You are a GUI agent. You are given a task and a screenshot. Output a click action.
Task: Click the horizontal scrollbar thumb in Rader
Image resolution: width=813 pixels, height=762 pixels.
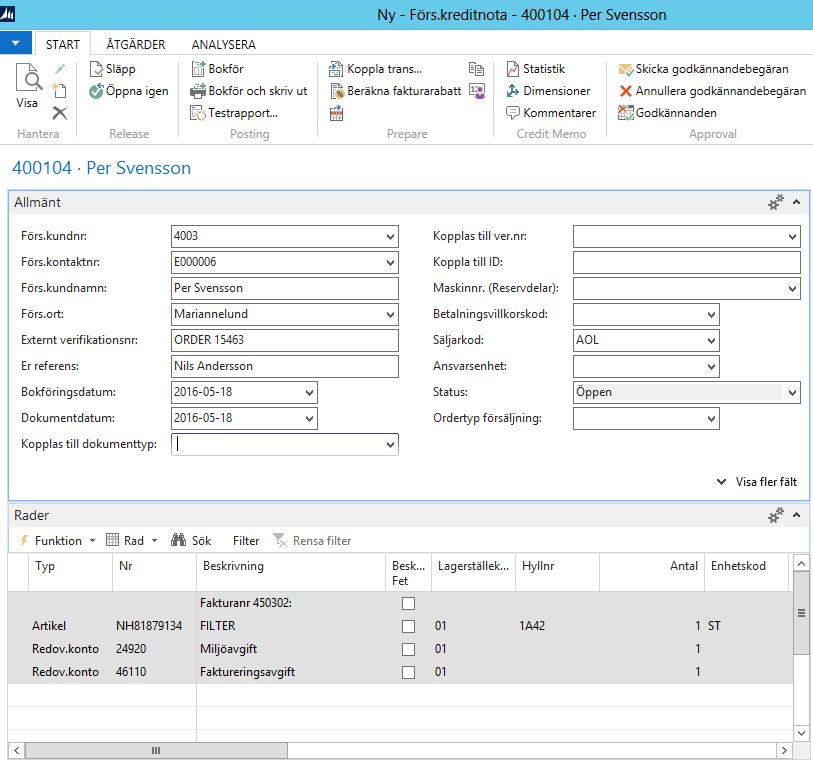(156, 751)
